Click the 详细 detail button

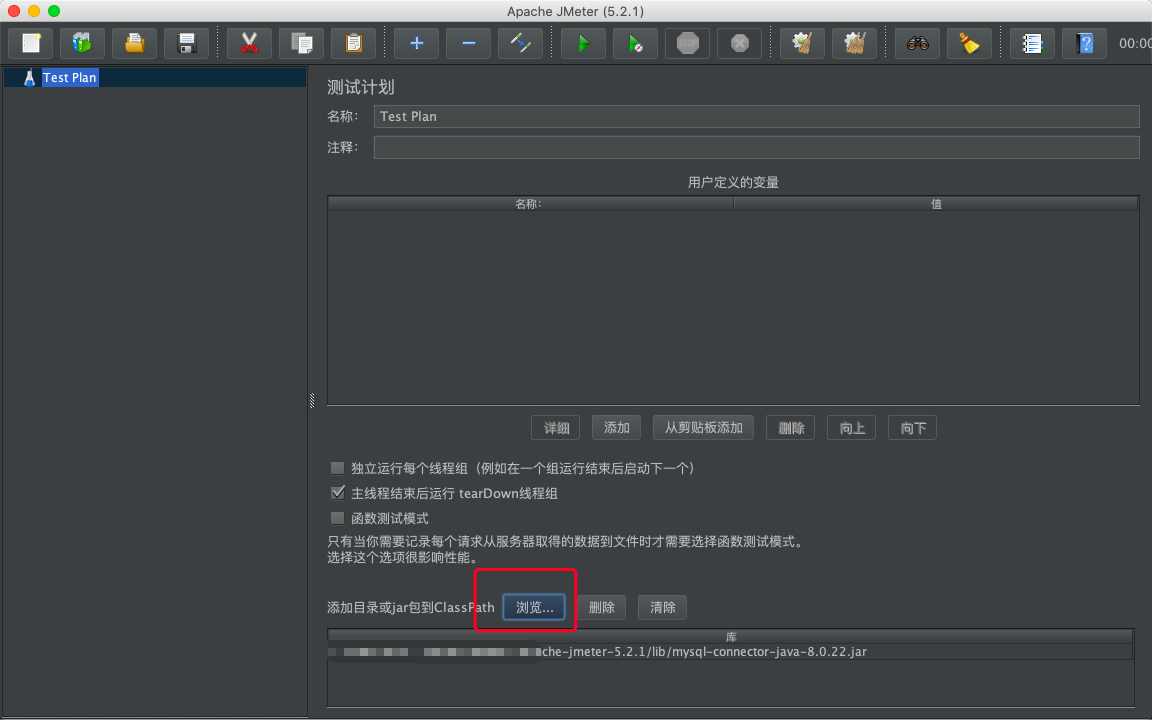point(555,428)
